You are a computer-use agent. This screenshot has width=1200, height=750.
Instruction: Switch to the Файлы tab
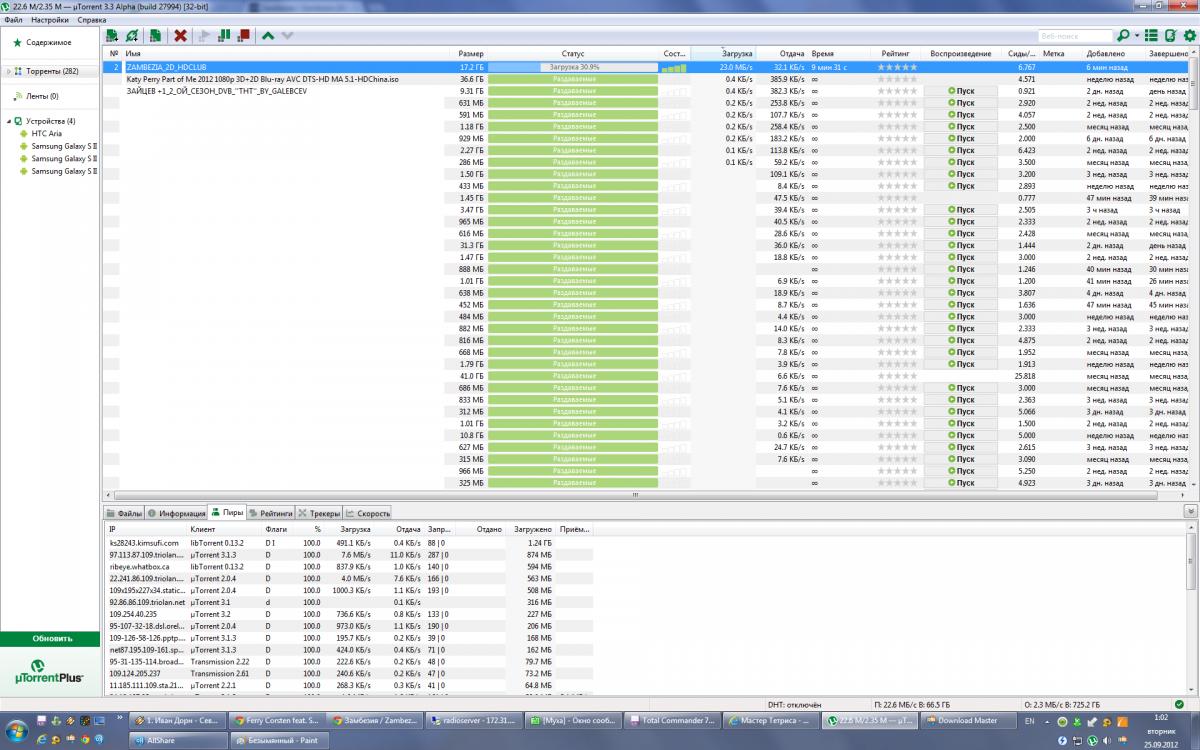(124, 513)
